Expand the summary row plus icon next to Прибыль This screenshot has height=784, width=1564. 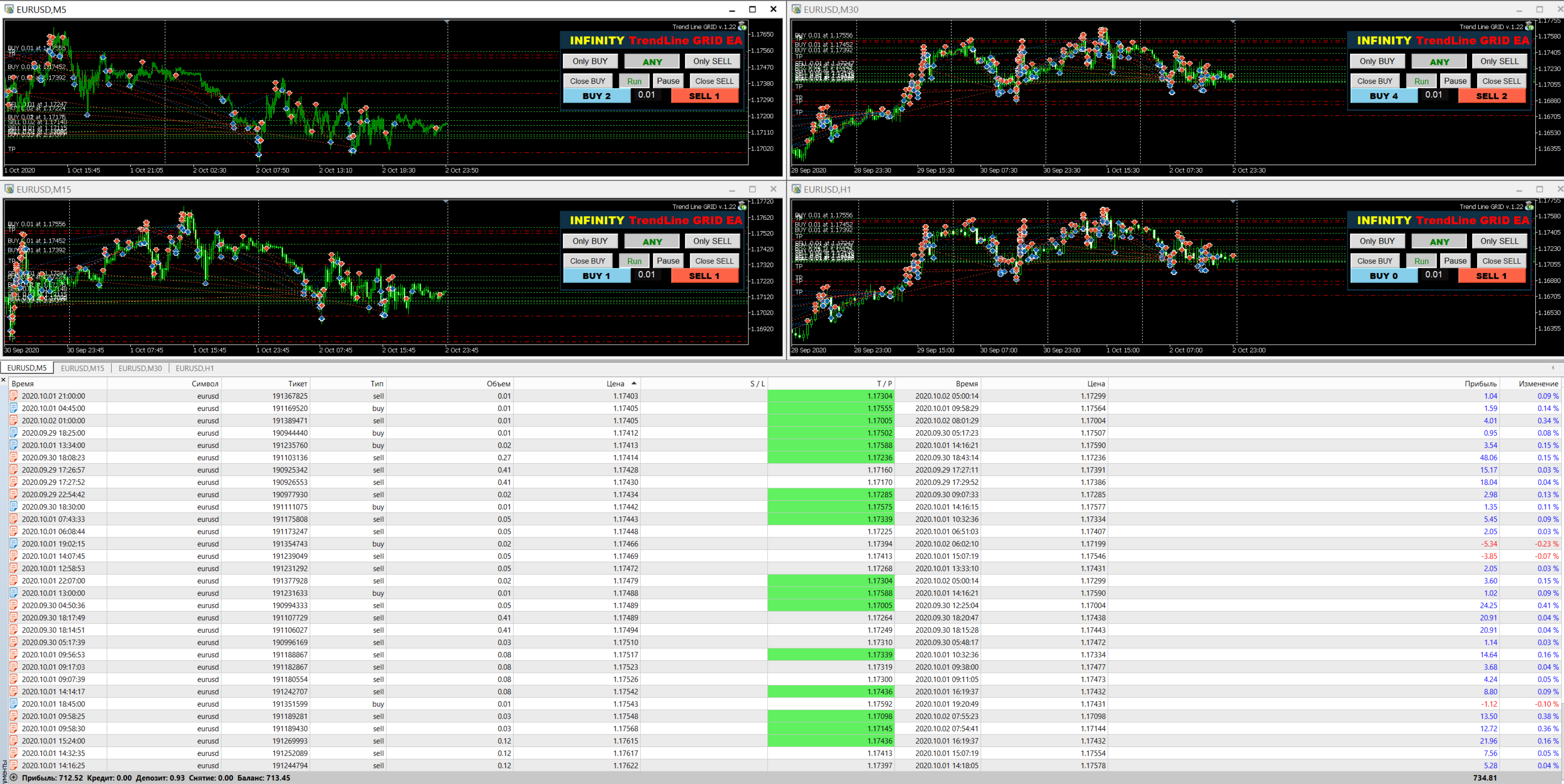click(x=14, y=777)
